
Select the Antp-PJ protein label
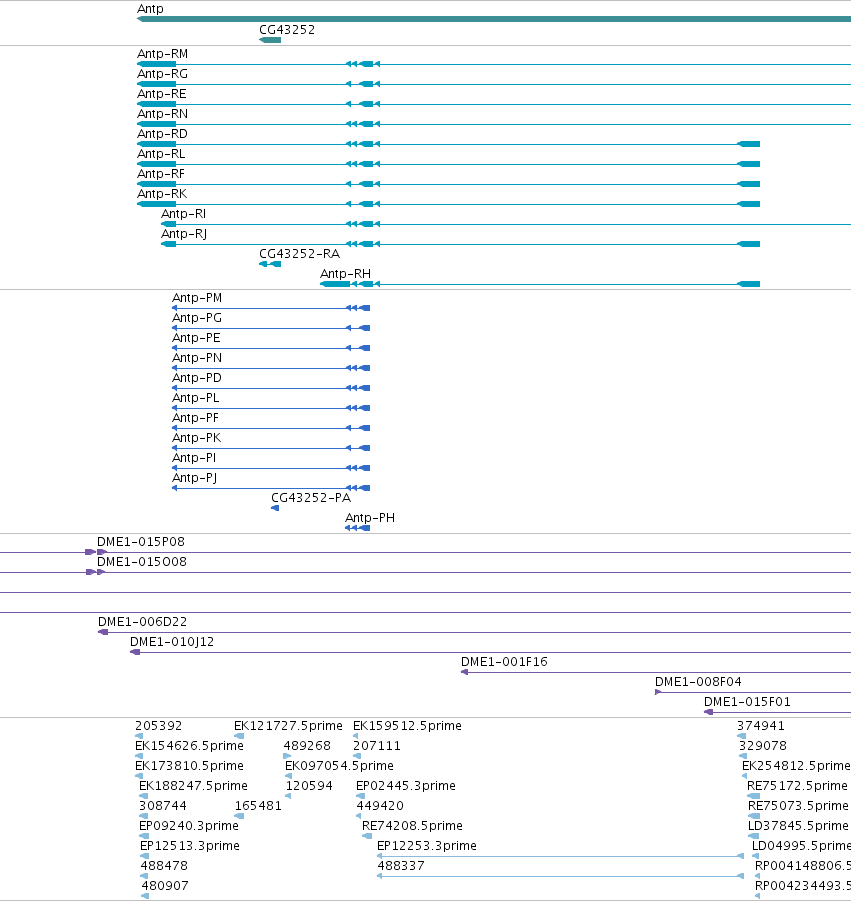click(x=195, y=478)
